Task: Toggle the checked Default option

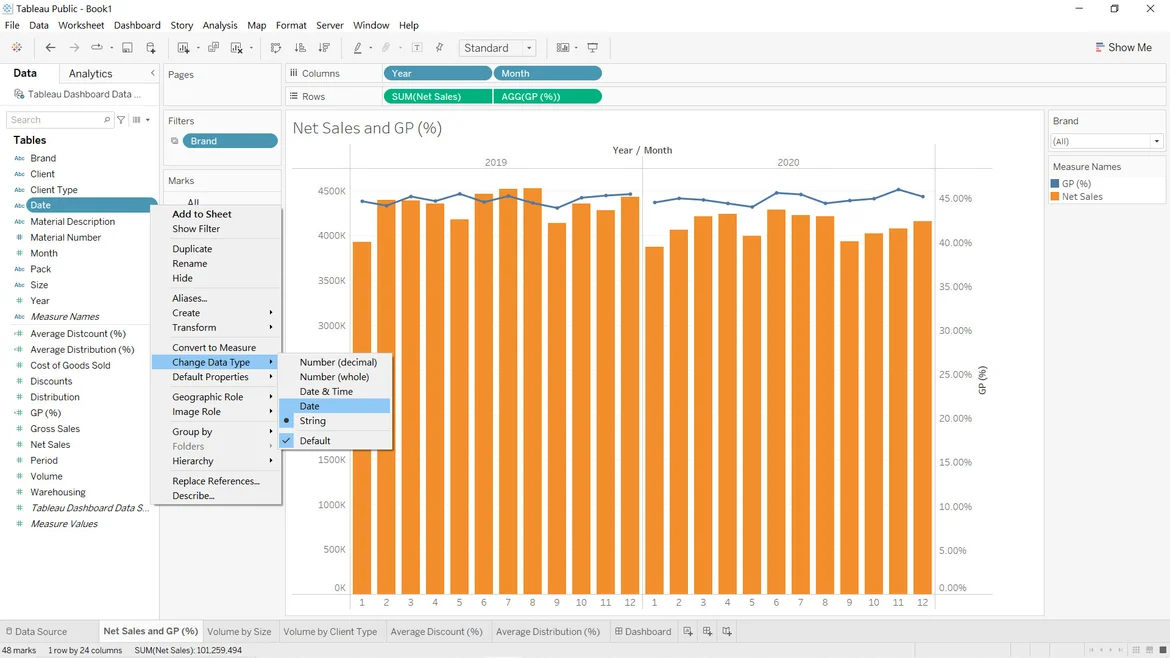Action: [314, 441]
